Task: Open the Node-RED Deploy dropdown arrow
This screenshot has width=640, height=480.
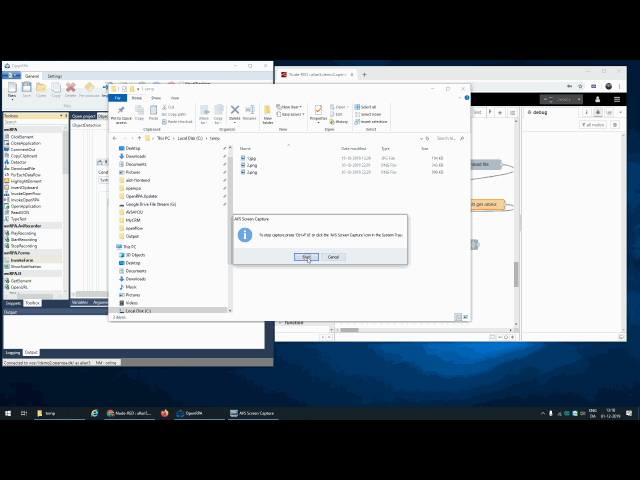Action: [579, 99]
